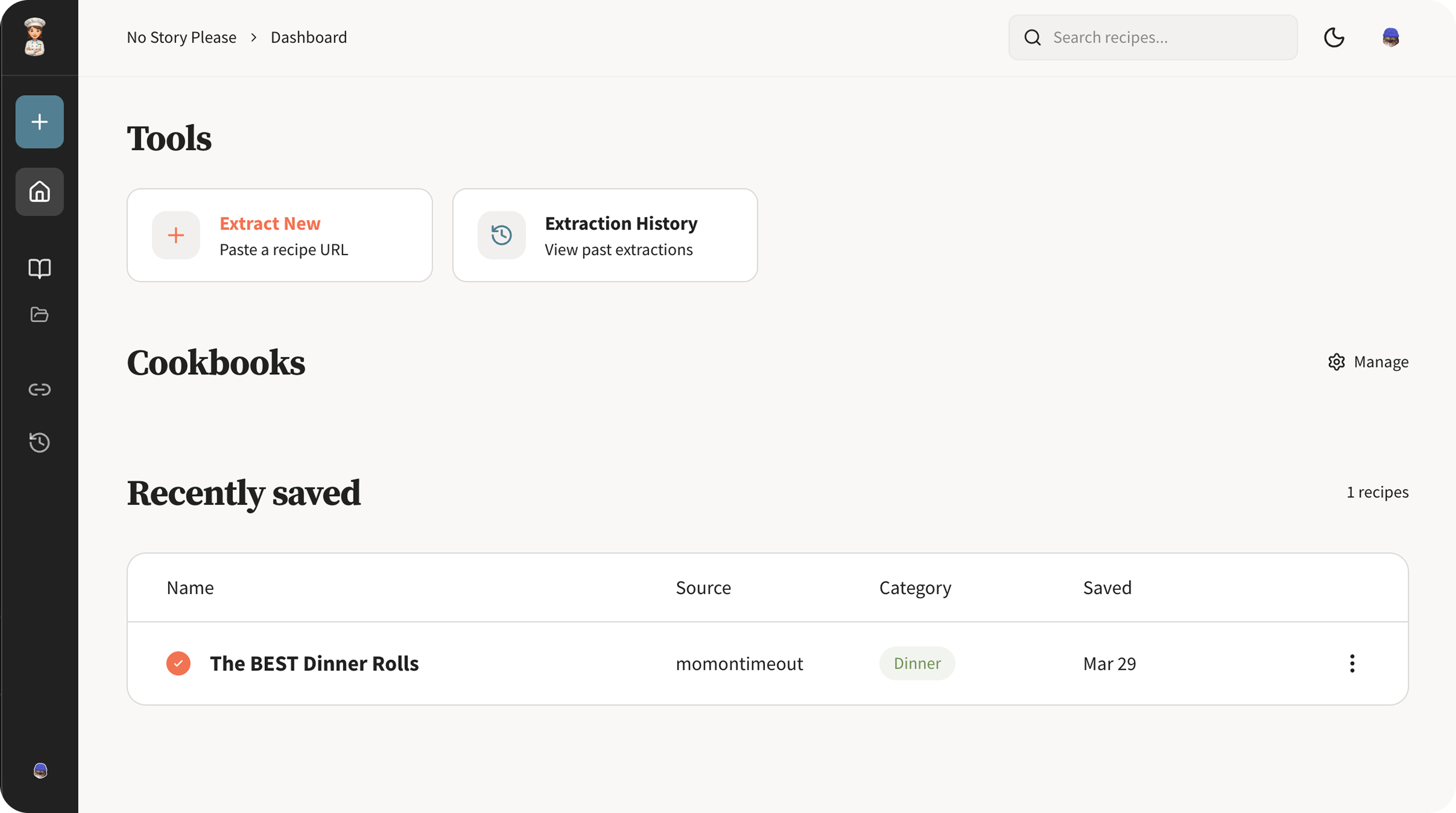The image size is (1456, 813).
Task: Open the folder icon in sidebar
Action: [39, 315]
